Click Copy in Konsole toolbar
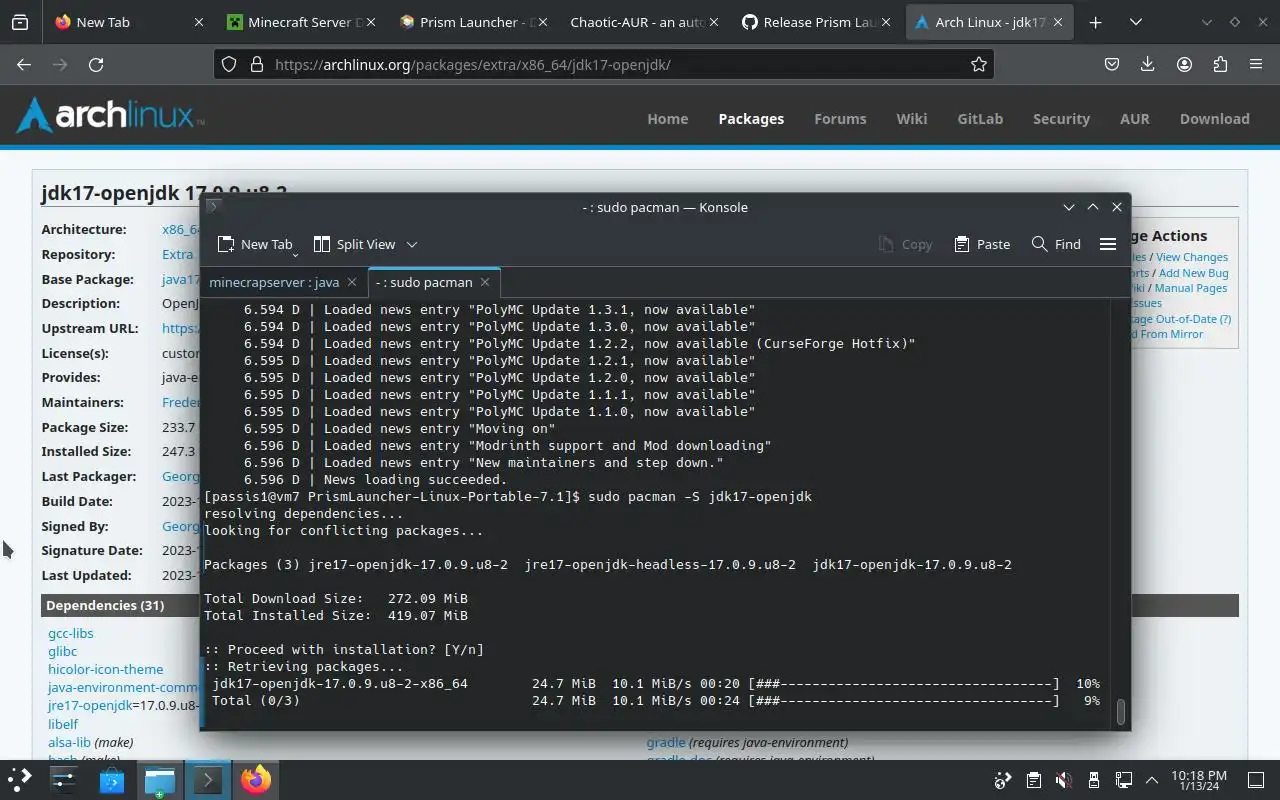 [x=905, y=244]
